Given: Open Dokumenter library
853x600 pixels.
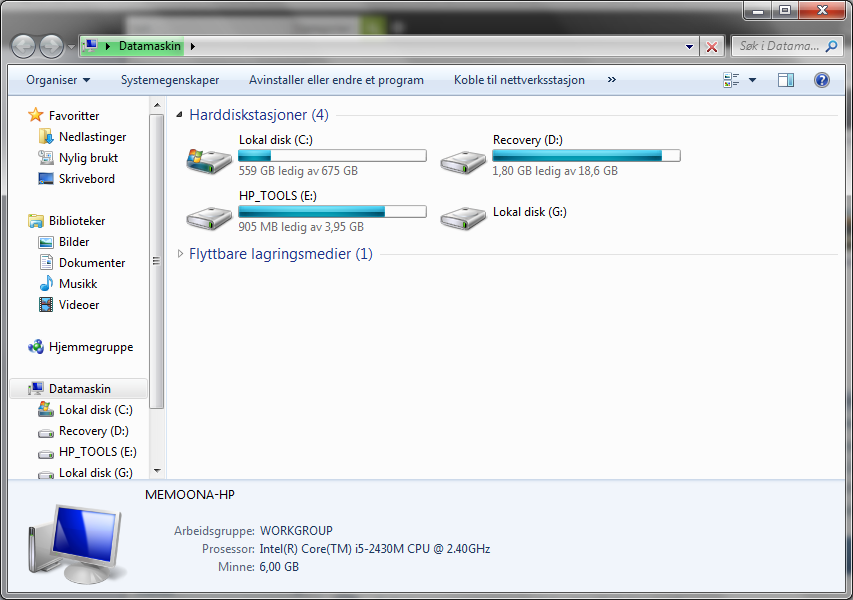Looking at the screenshot, I should (x=92, y=263).
